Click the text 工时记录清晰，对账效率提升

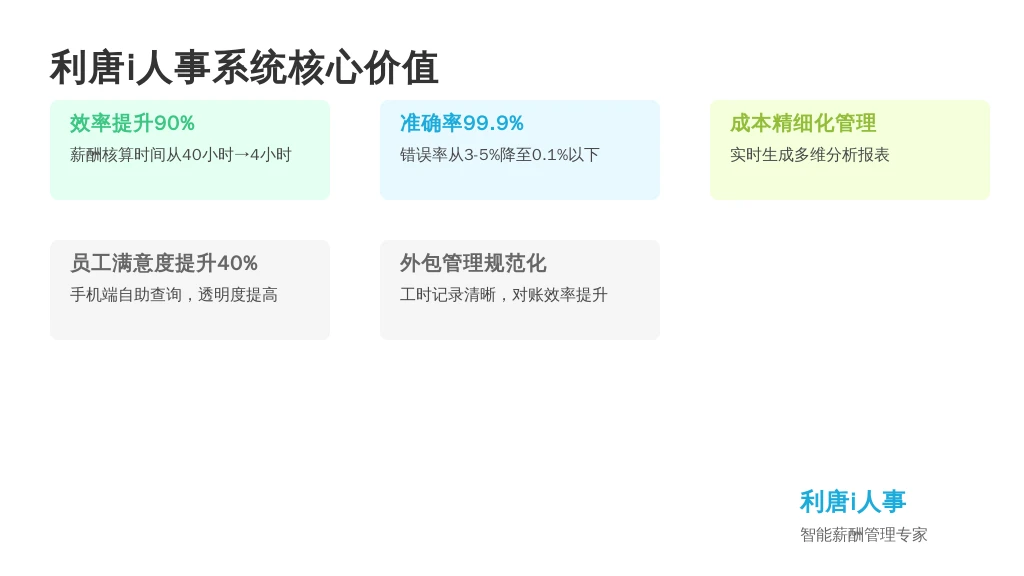pyautogui.click(x=503, y=295)
